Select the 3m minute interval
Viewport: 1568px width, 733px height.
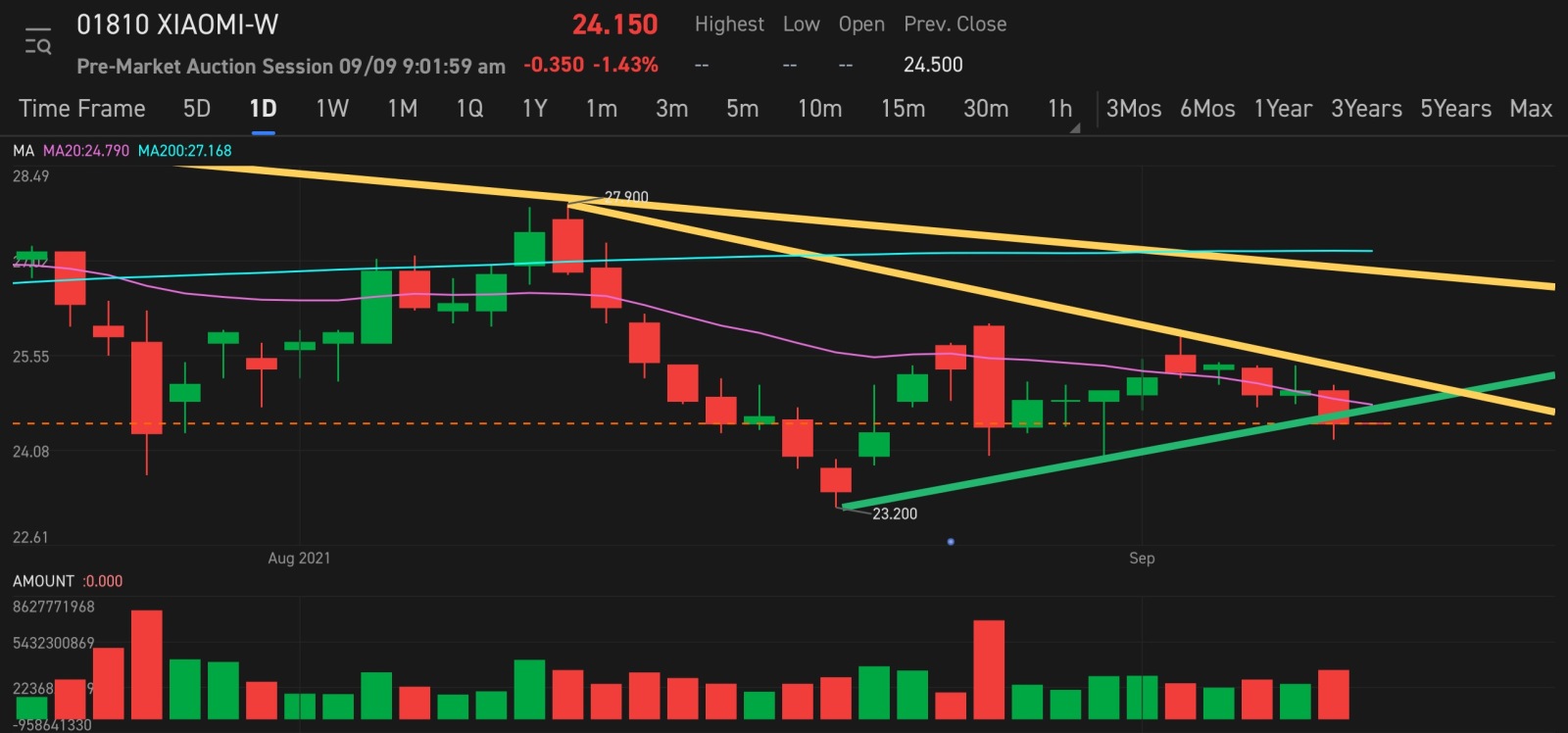point(671,109)
